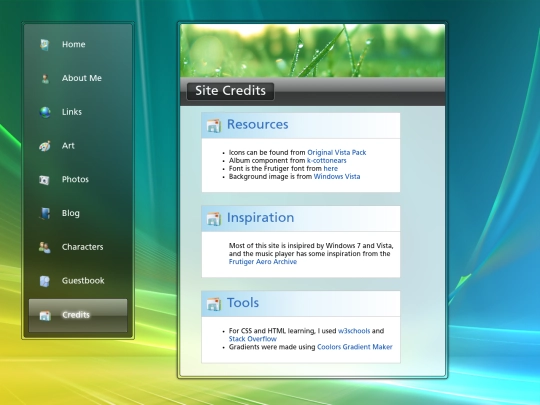Click the Tools heading text
This screenshot has height=405, width=540.
coord(243,303)
